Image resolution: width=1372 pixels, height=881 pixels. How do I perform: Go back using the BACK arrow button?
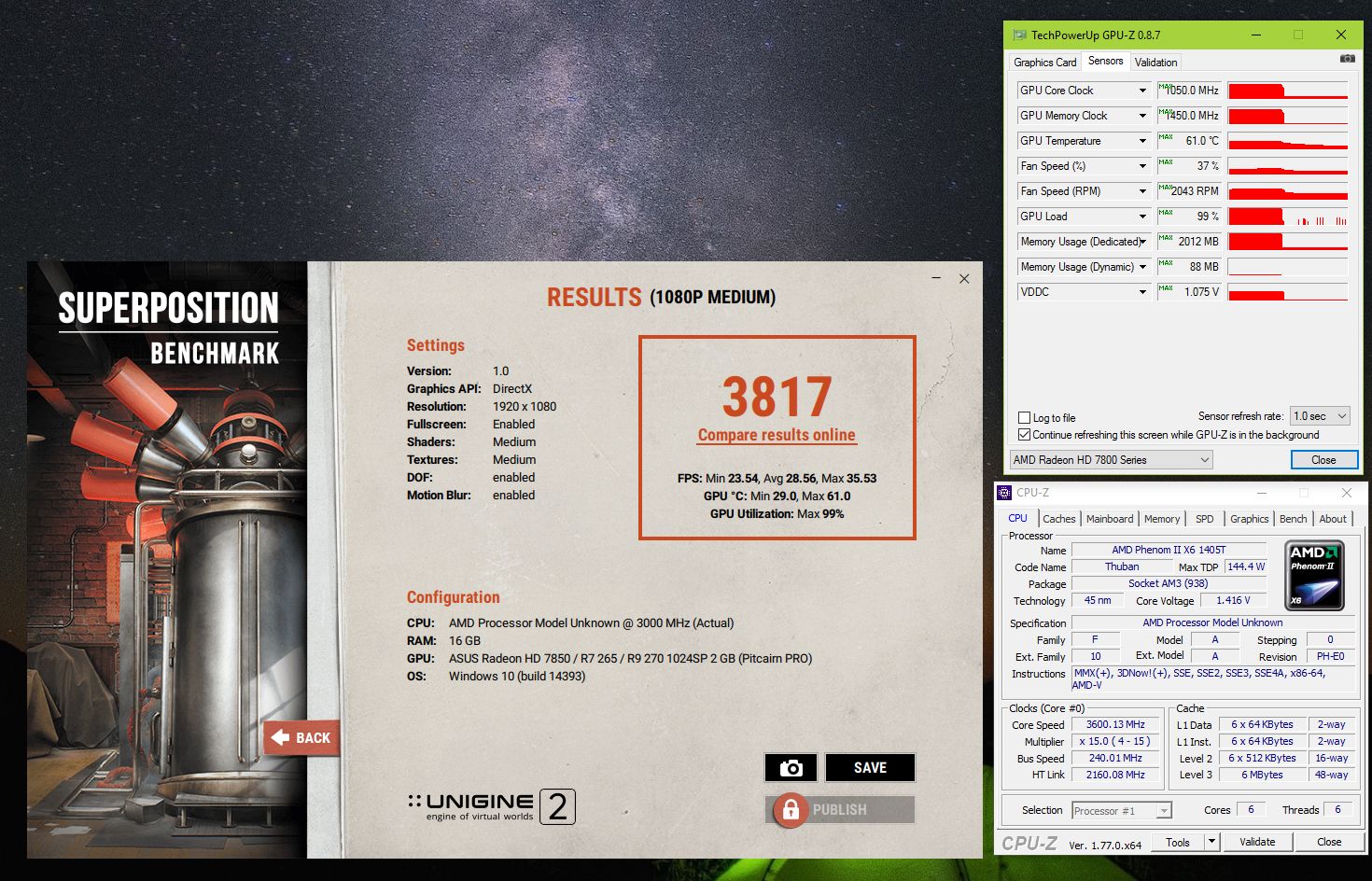(301, 737)
